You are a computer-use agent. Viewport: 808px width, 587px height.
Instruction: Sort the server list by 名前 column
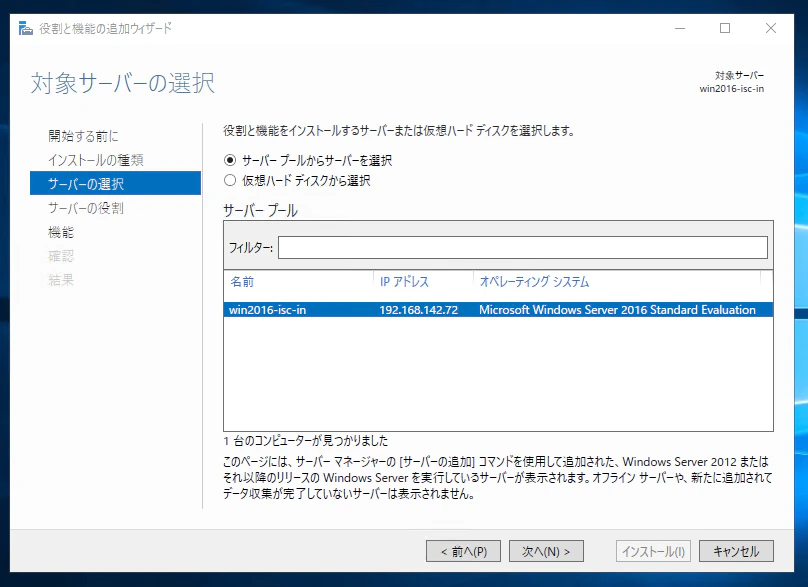[x=242, y=282]
